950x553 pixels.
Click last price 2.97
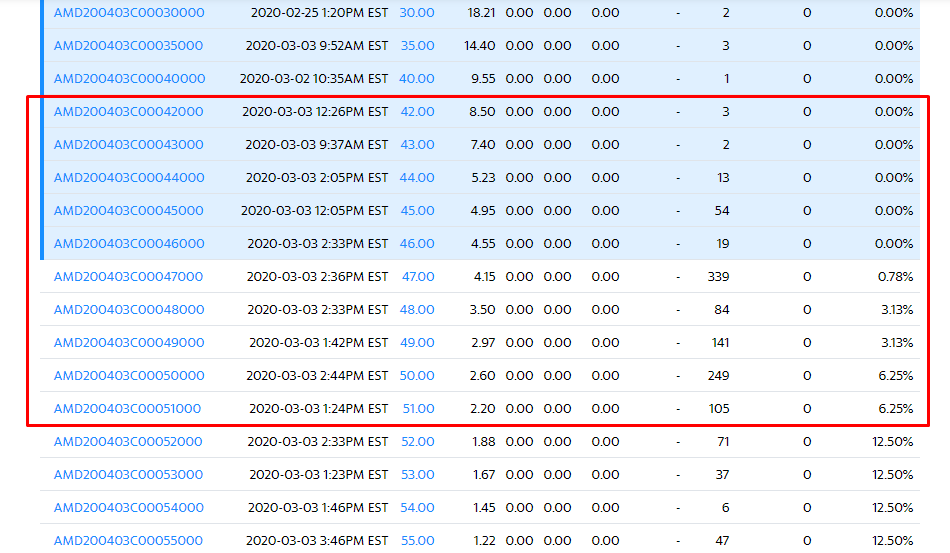[483, 343]
